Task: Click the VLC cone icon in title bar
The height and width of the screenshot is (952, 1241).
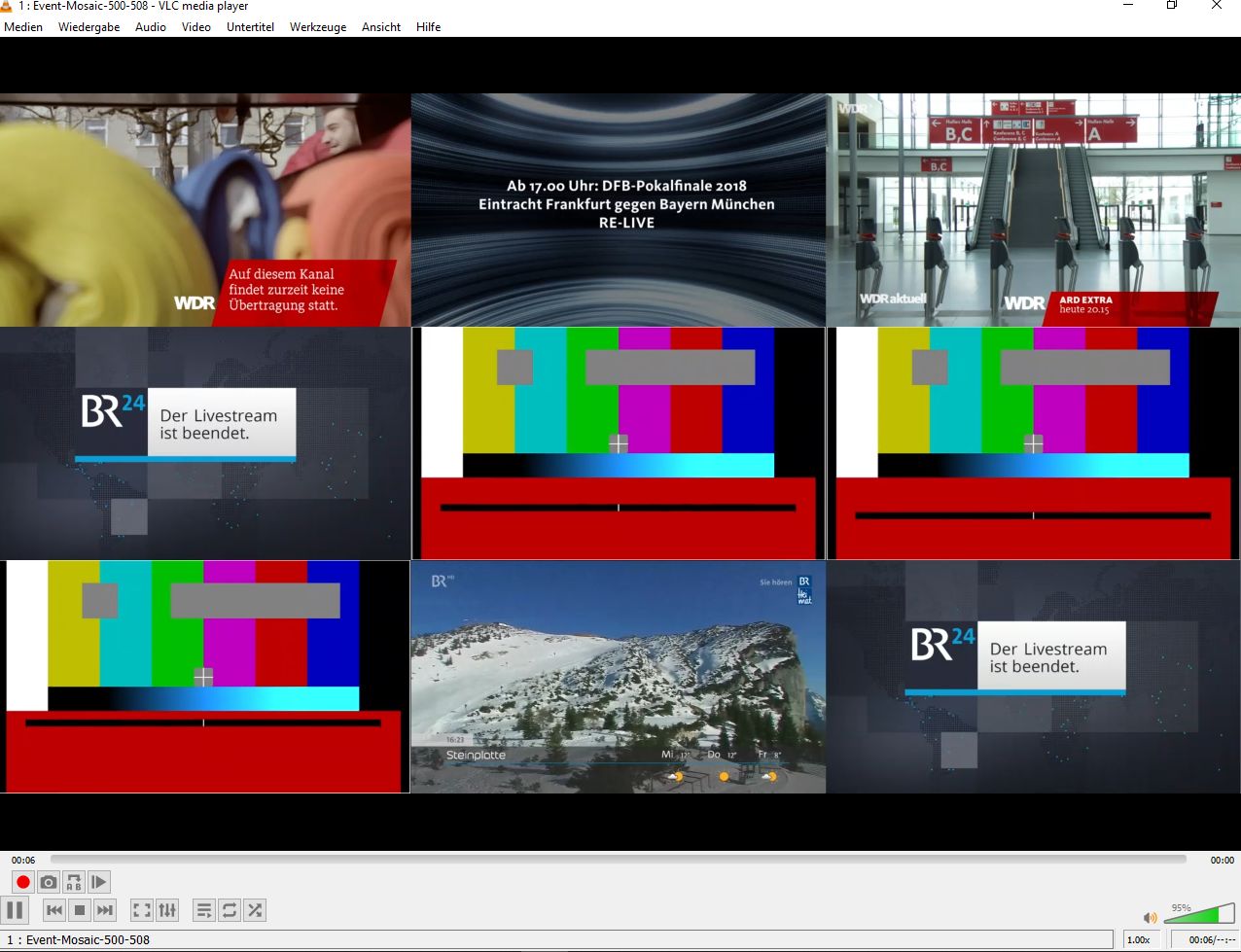Action: coord(7,6)
